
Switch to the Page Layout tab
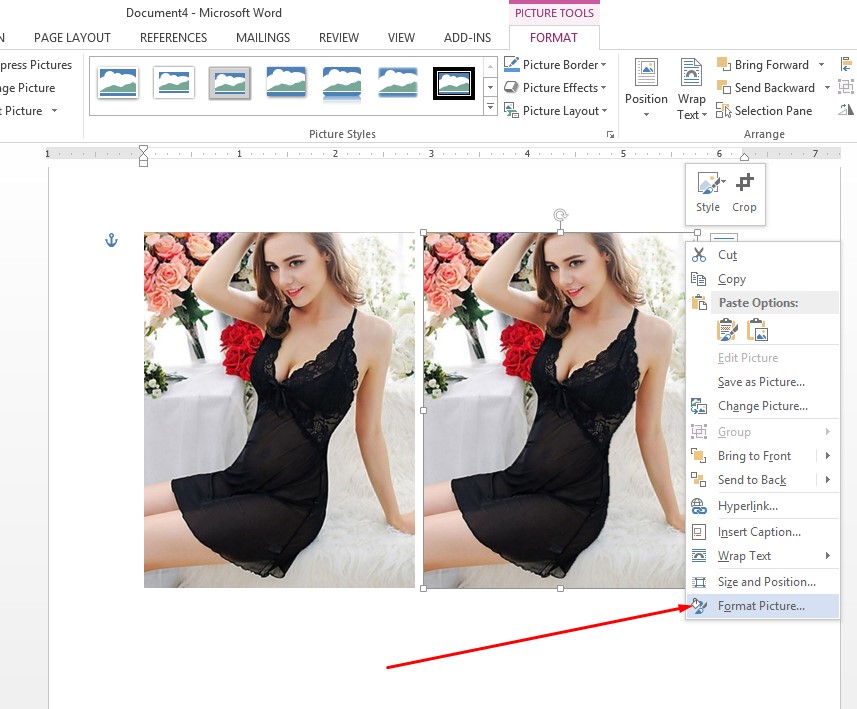(72, 37)
